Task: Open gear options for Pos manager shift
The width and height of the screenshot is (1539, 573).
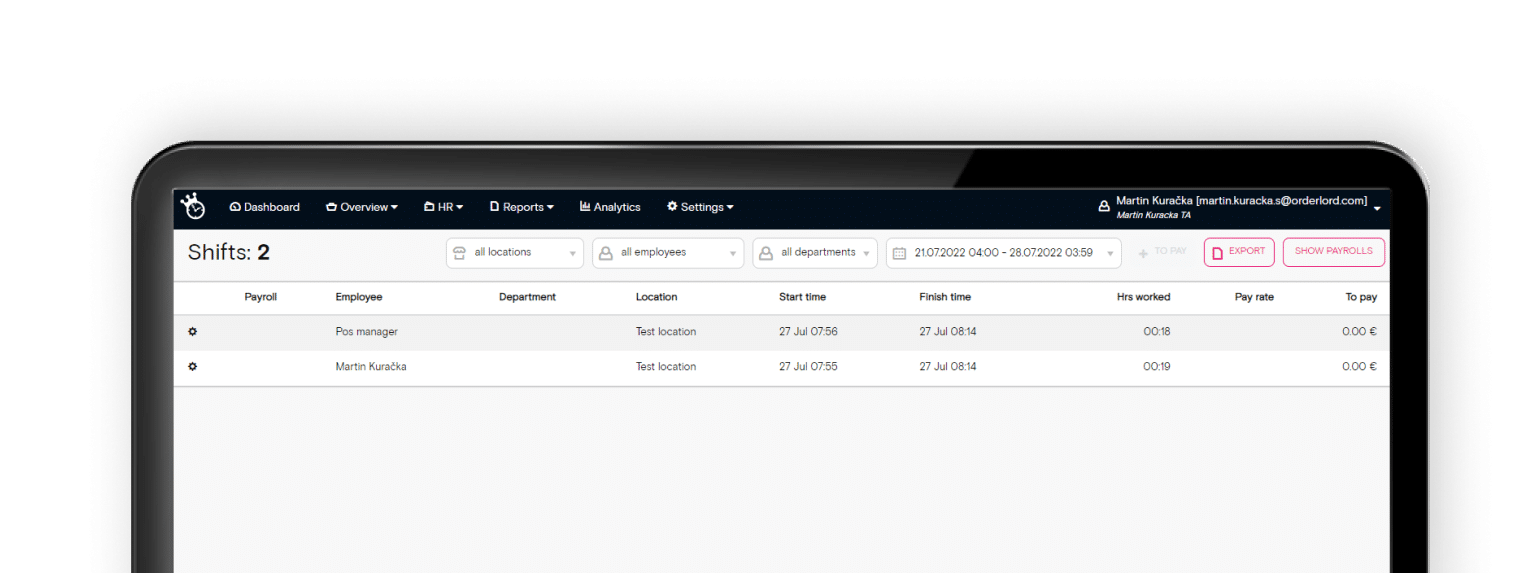Action: (193, 332)
